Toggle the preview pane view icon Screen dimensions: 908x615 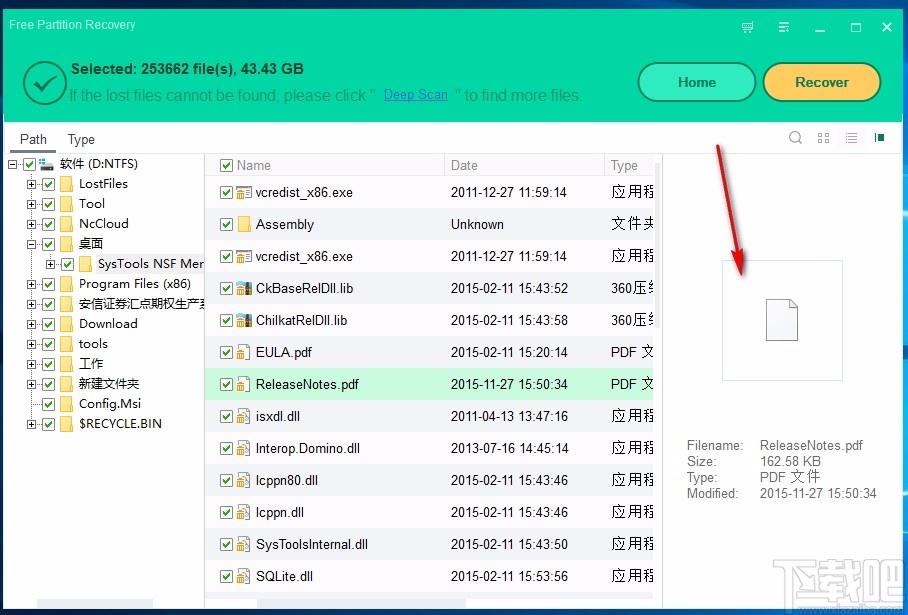(x=879, y=137)
